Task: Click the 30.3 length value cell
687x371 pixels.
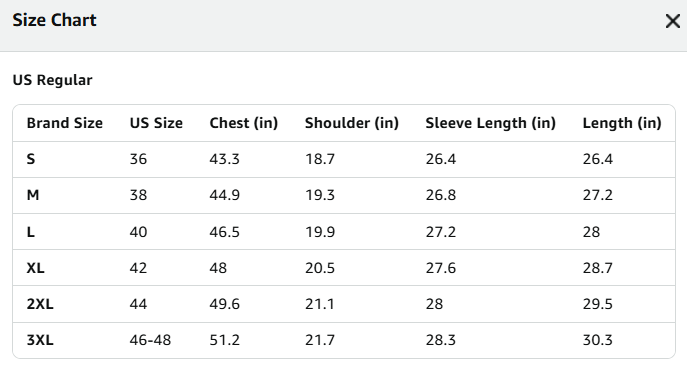Action: coord(598,340)
